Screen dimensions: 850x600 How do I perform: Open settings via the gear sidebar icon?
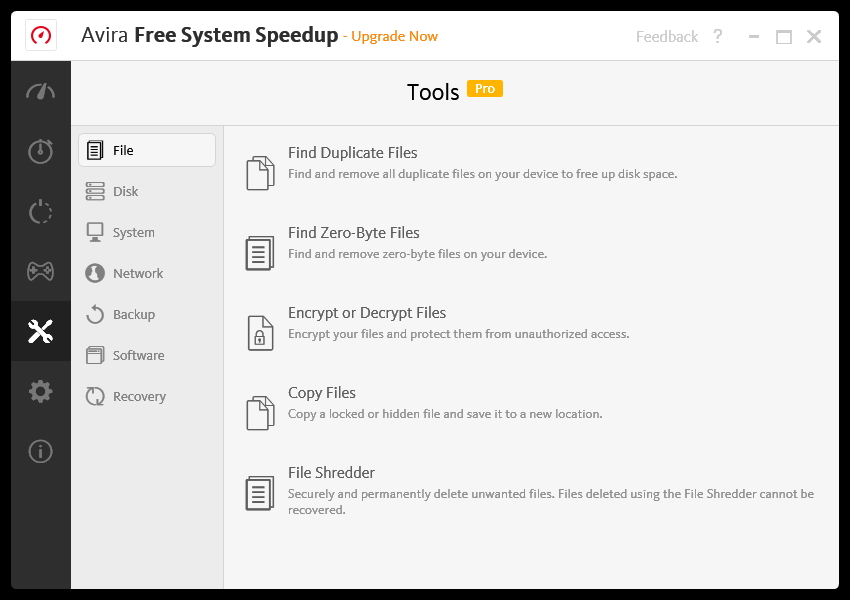pyautogui.click(x=40, y=391)
